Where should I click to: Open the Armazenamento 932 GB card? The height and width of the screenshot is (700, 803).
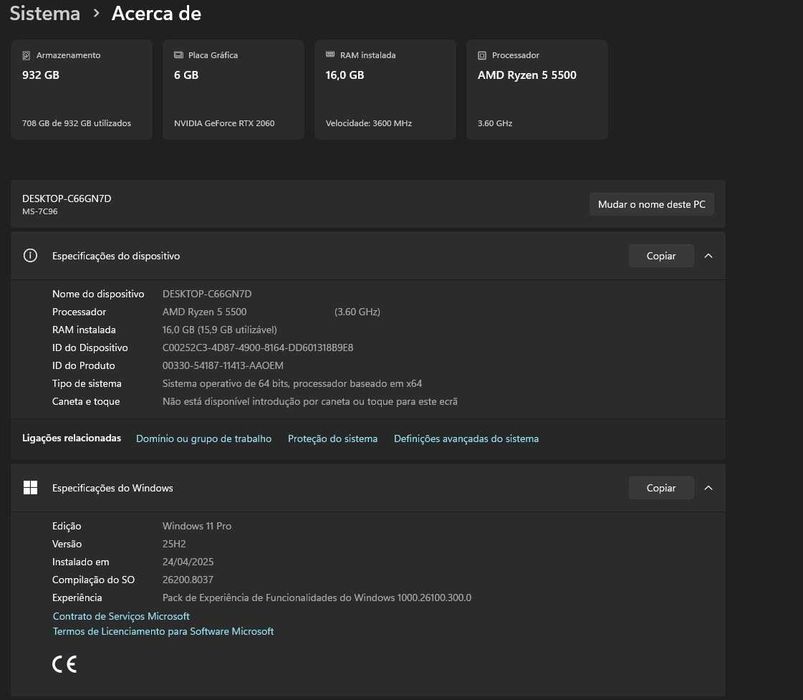coord(81,90)
